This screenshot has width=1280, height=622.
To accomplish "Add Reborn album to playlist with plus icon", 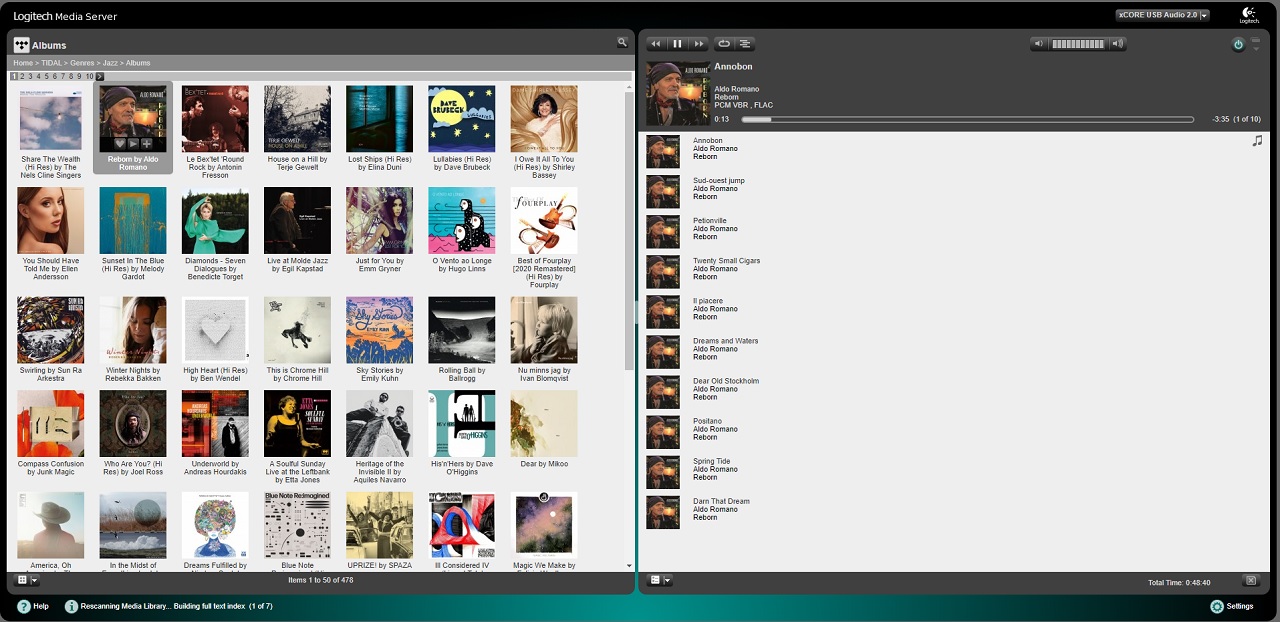I will 146,144.
